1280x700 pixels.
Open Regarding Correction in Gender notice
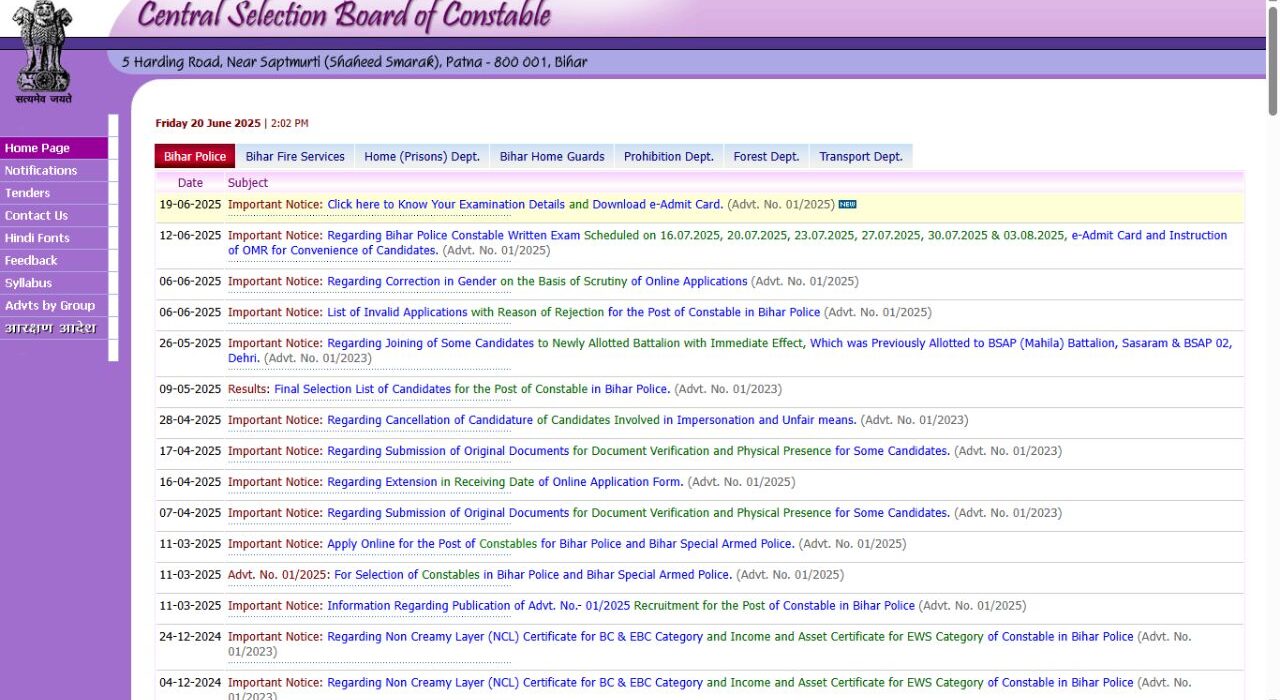point(412,281)
